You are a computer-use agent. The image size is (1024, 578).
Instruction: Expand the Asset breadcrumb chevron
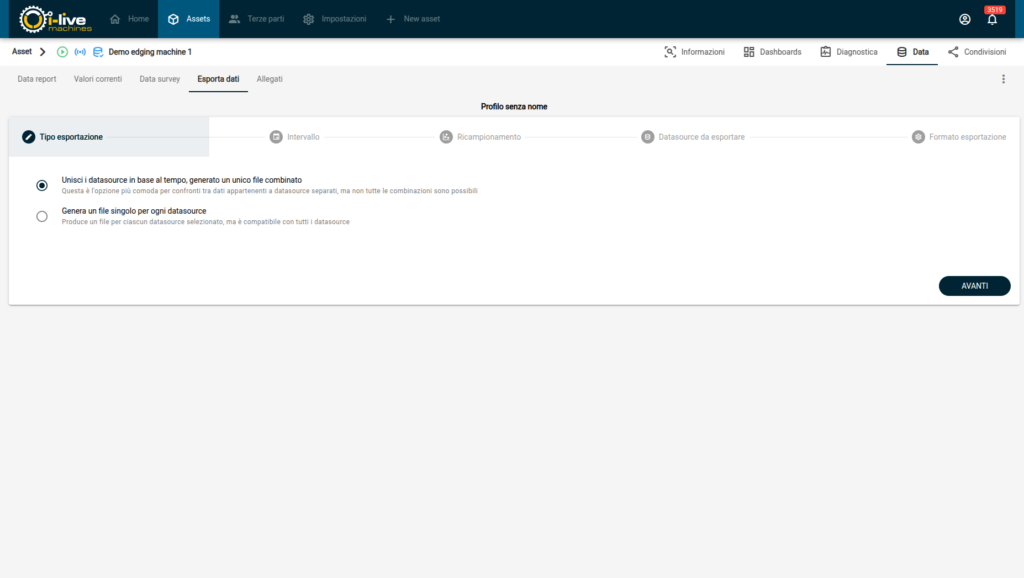pyautogui.click(x=42, y=52)
